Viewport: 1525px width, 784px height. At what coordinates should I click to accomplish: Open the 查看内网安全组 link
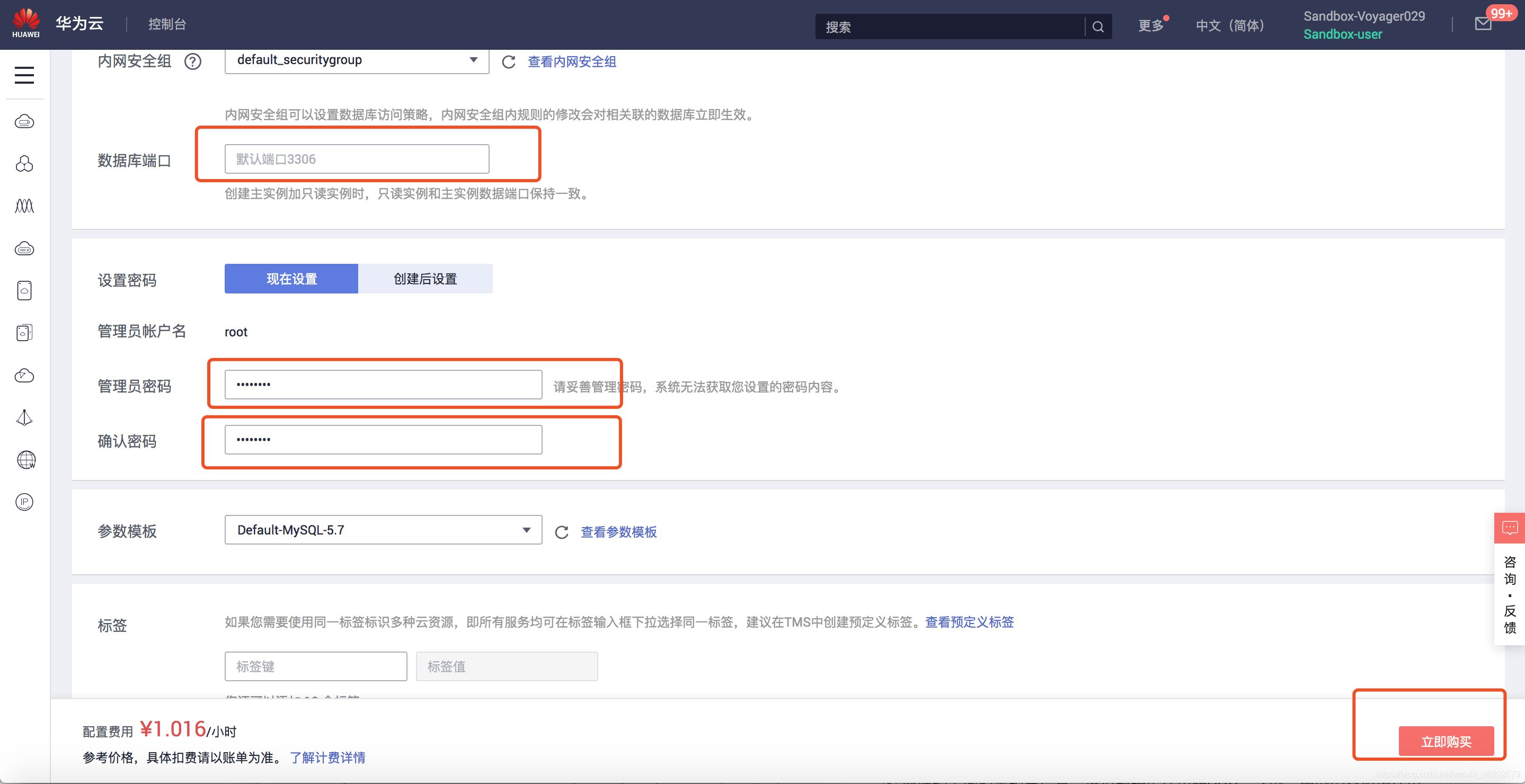(x=572, y=61)
